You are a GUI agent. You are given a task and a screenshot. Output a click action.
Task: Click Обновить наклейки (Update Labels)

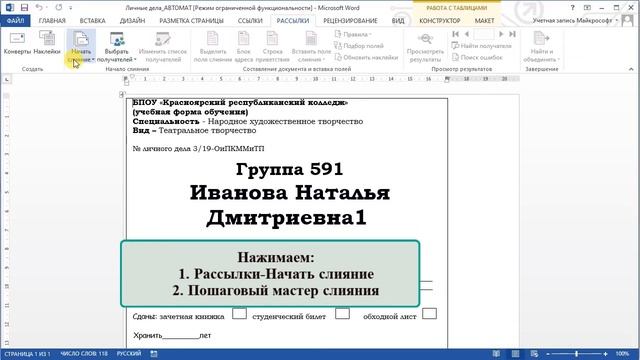pos(366,57)
